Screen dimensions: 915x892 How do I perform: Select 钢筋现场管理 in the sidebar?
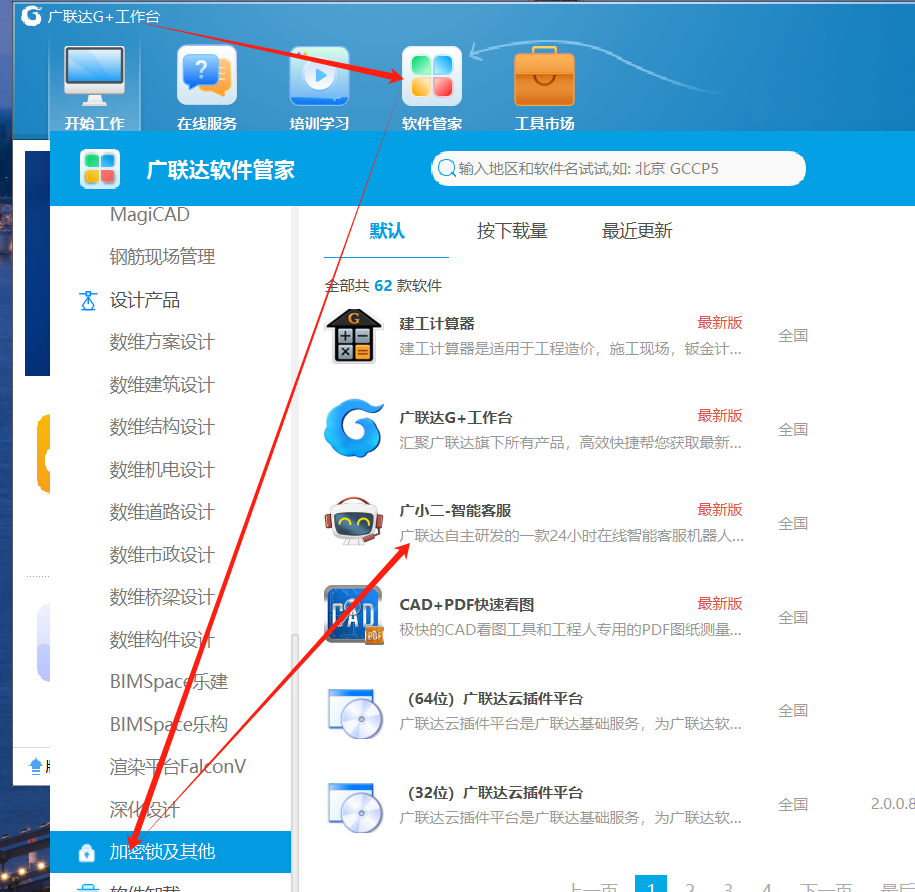coord(162,257)
